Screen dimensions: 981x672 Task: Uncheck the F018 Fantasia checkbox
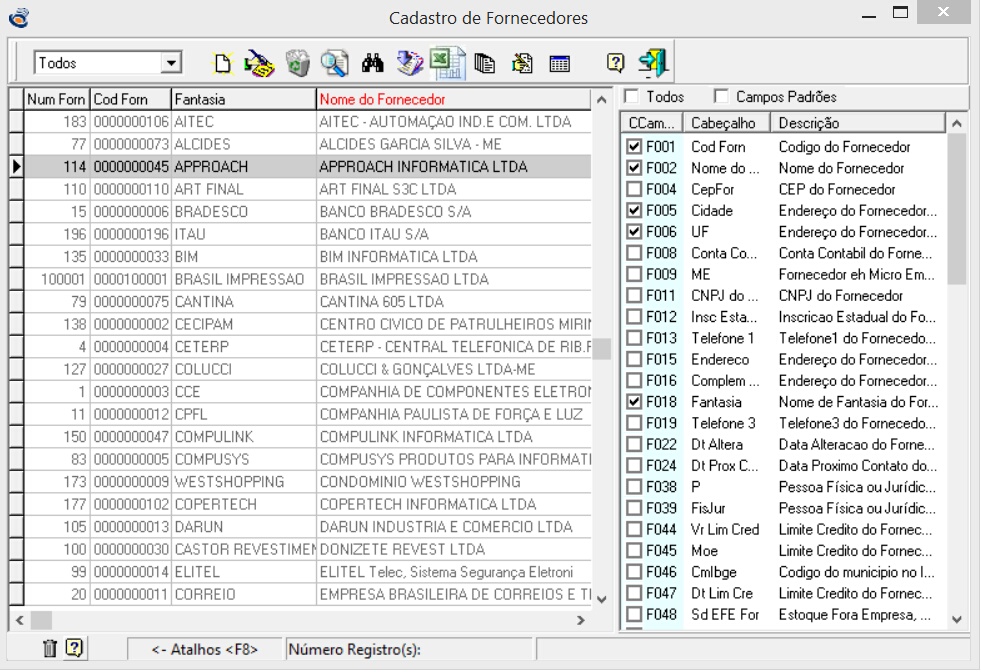[634, 402]
